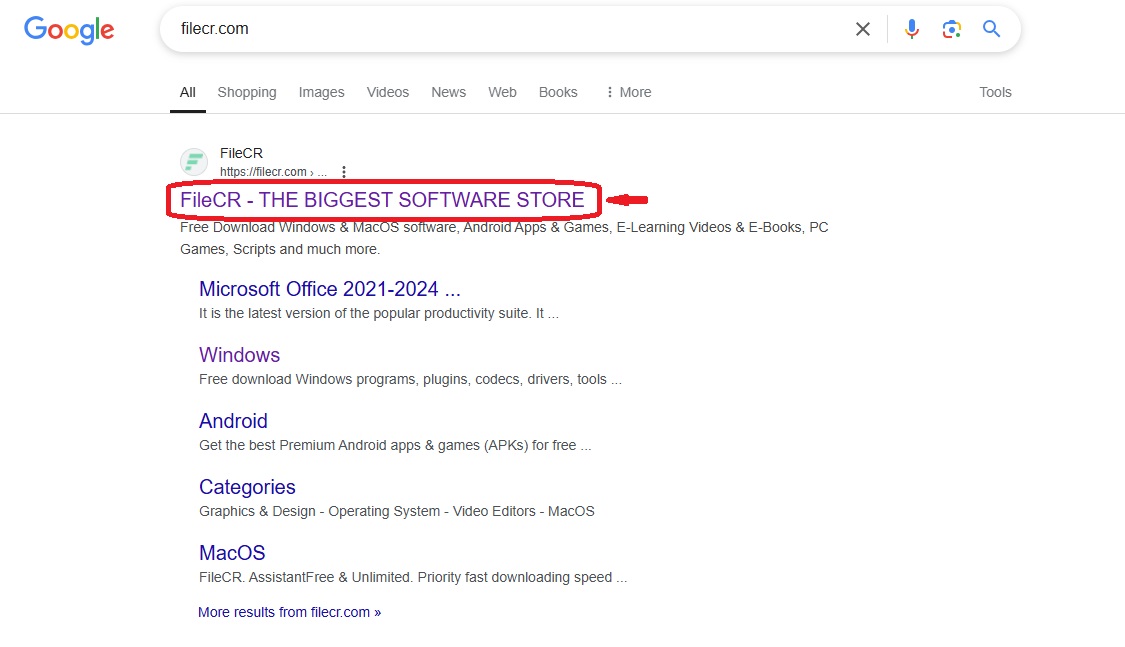This screenshot has width=1125, height=647.
Task: Click More results from filecr.com
Action: 289,612
